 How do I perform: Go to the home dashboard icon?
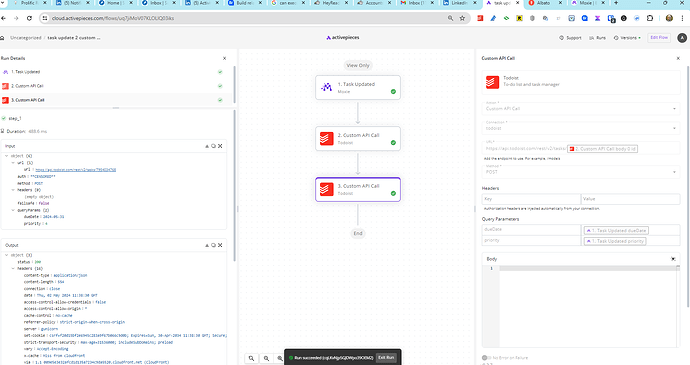(x=2, y=38)
